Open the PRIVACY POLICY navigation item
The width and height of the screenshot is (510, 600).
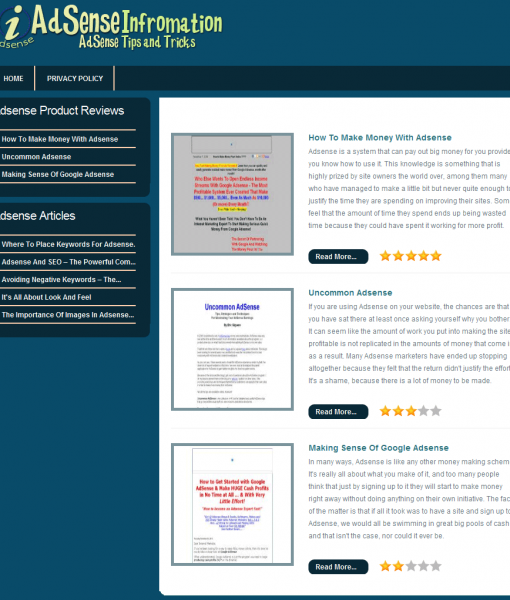click(x=75, y=78)
